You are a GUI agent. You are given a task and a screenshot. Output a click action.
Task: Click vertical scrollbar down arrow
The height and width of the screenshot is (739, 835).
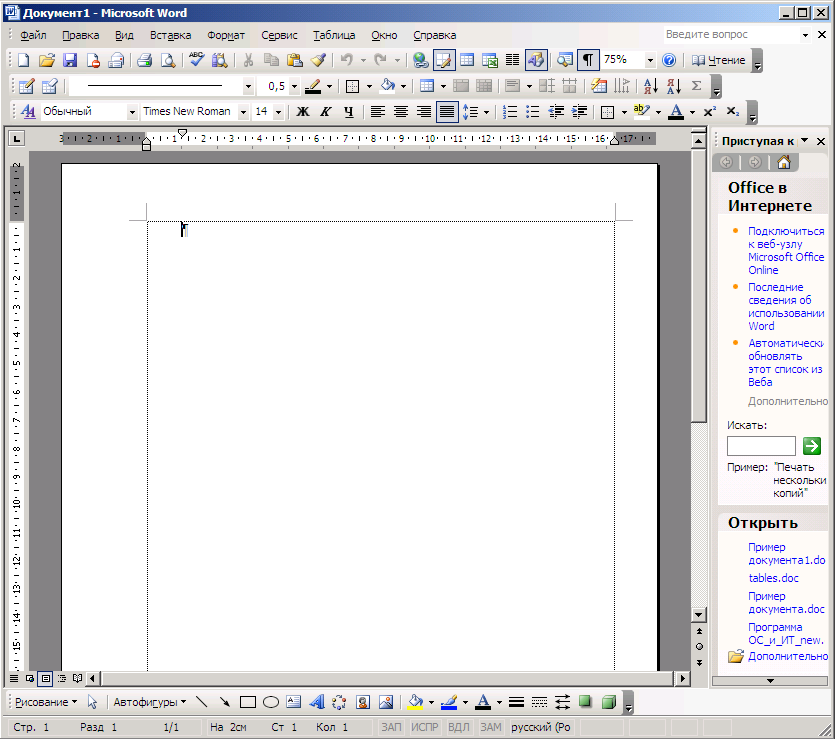click(699, 615)
